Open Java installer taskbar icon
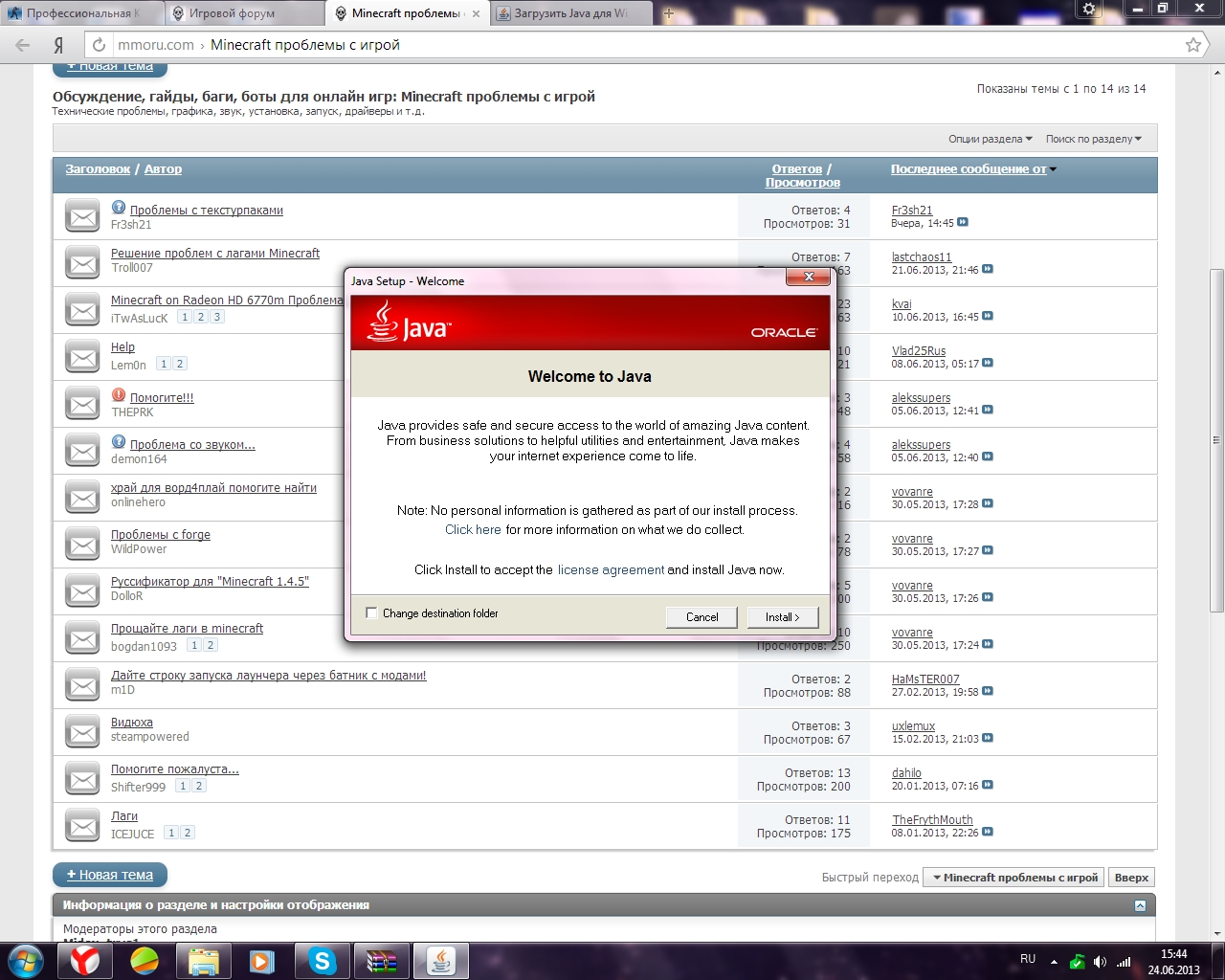The height and width of the screenshot is (980, 1225). [x=440, y=961]
